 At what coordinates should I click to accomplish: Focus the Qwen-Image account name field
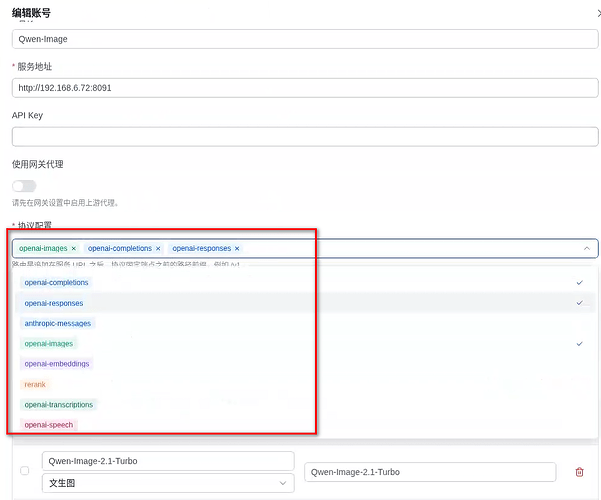tap(305, 39)
